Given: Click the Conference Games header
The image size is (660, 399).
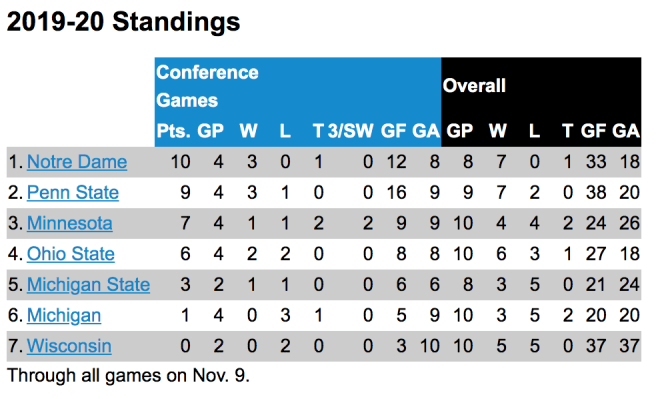Looking at the screenshot, I should (207, 86).
